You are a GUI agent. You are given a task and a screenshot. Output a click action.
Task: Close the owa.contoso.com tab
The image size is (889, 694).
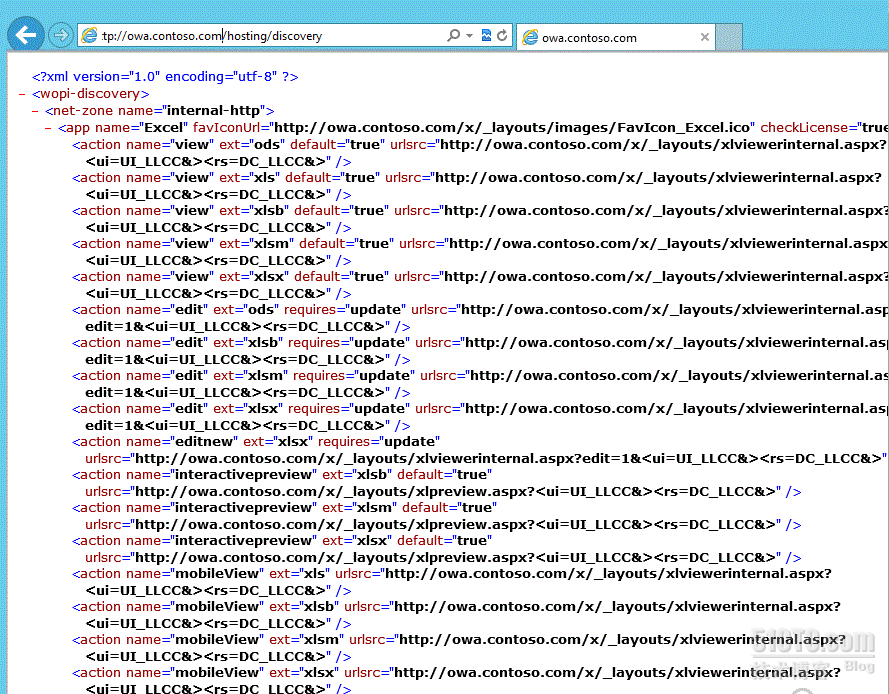[x=705, y=37]
